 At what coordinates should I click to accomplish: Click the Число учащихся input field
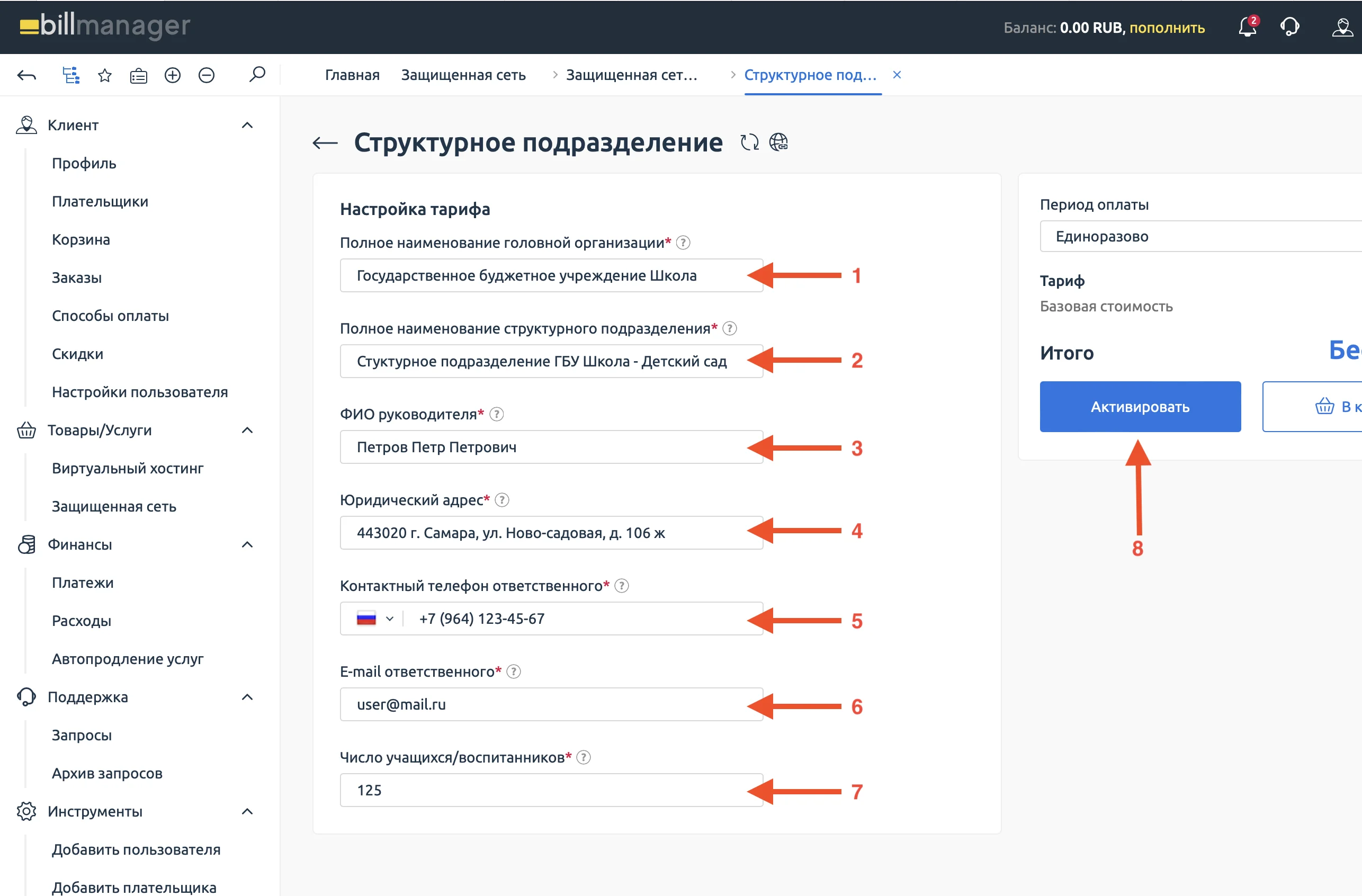(551, 790)
